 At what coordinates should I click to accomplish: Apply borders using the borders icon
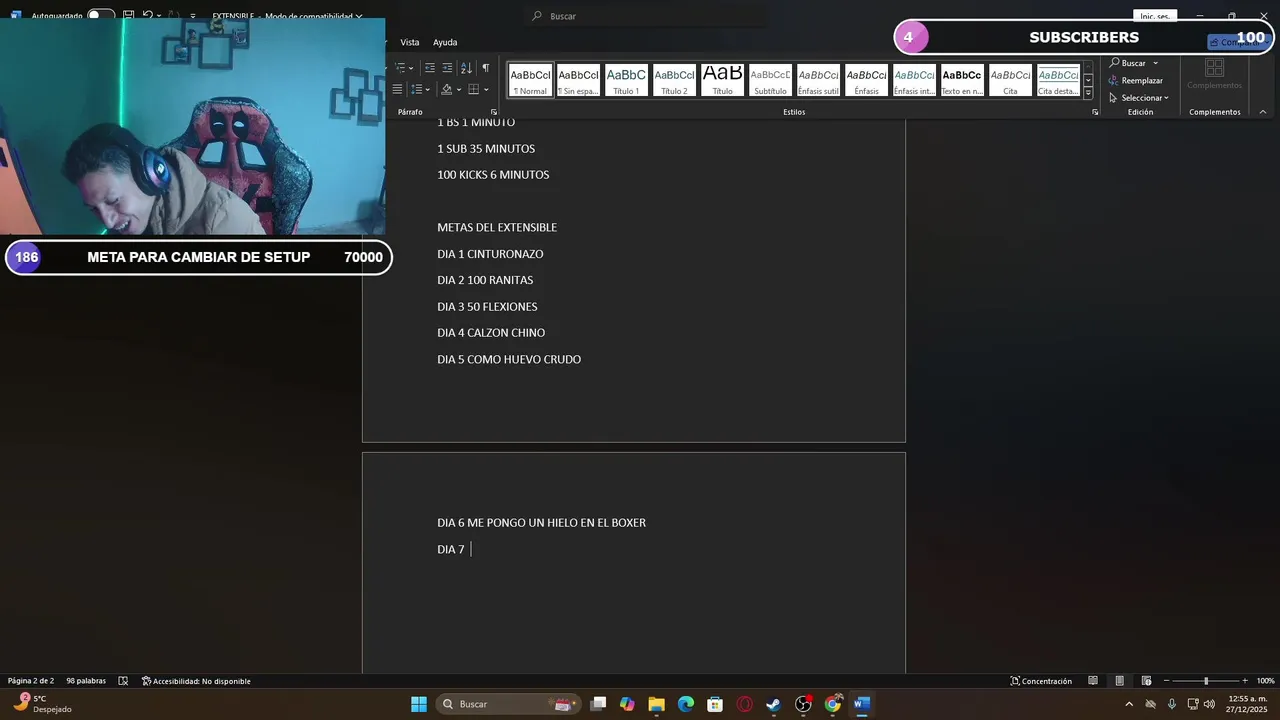click(474, 90)
